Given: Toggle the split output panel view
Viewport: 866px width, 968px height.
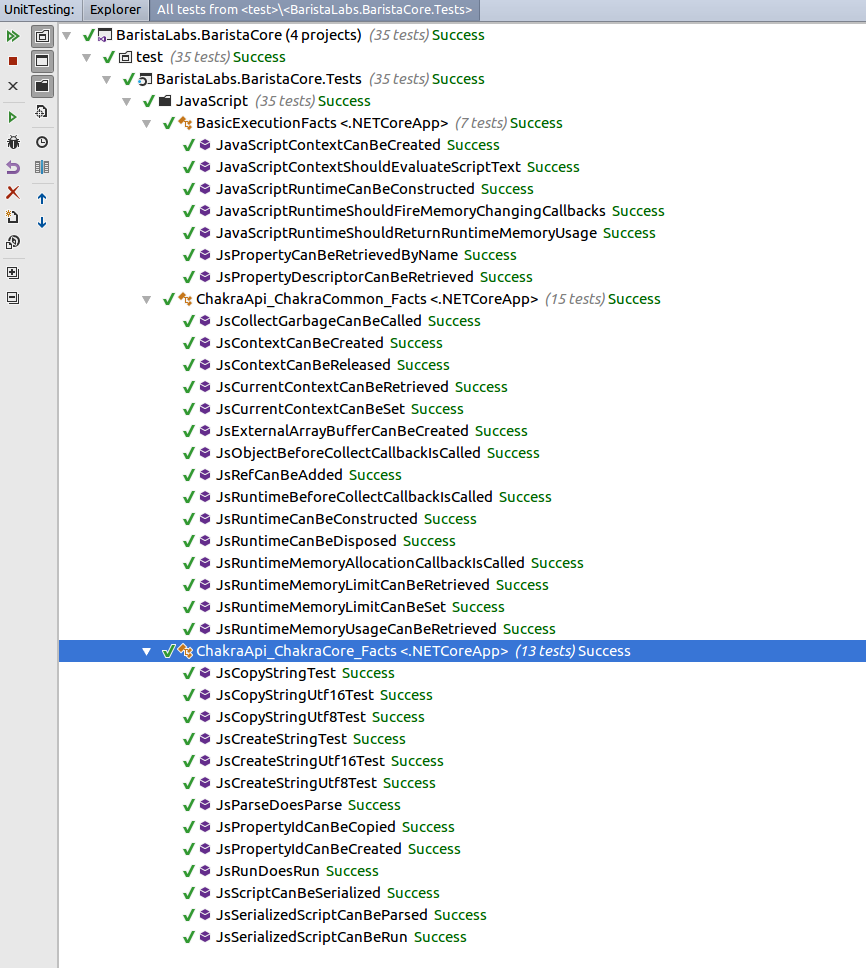Looking at the screenshot, I should coord(42,167).
